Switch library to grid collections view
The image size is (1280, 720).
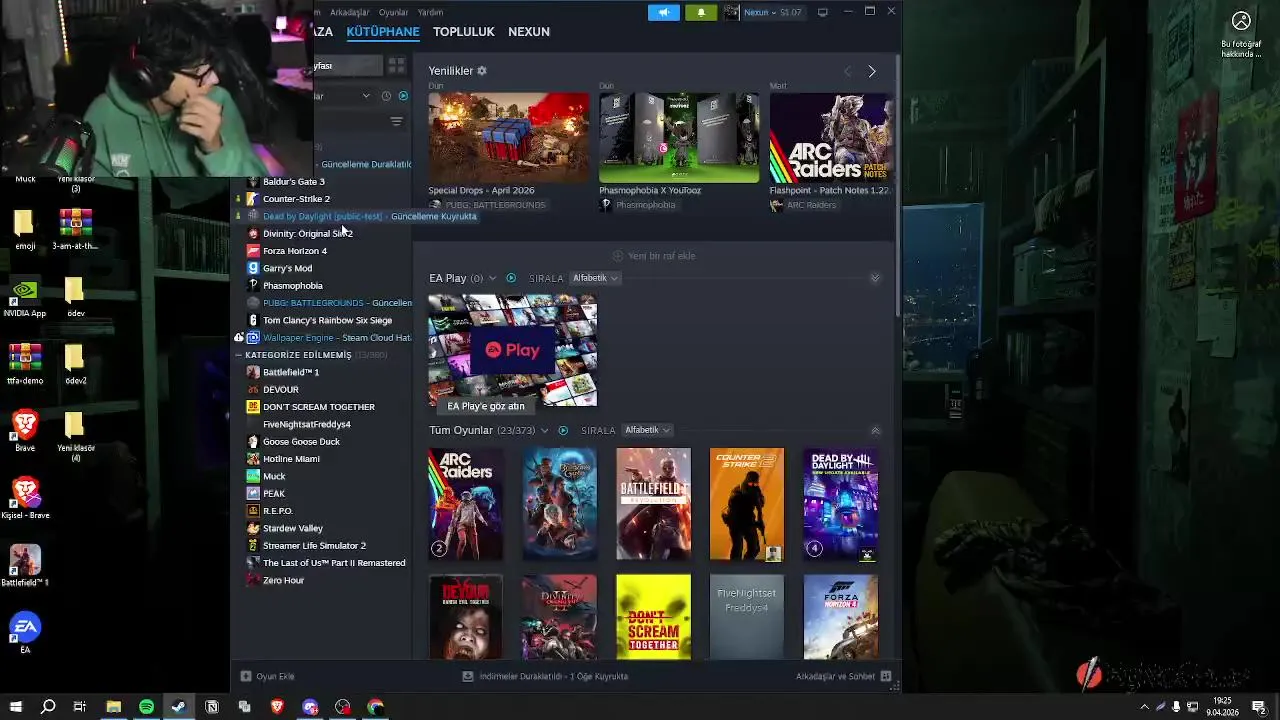(397, 65)
